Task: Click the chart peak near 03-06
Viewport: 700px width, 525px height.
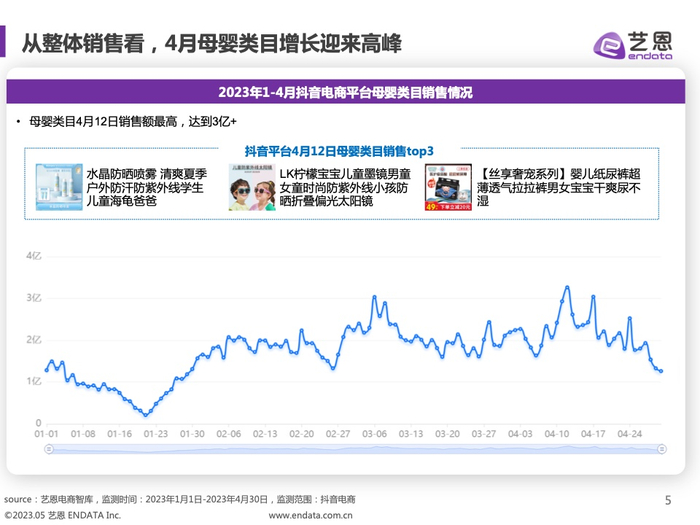Action: click(x=374, y=297)
